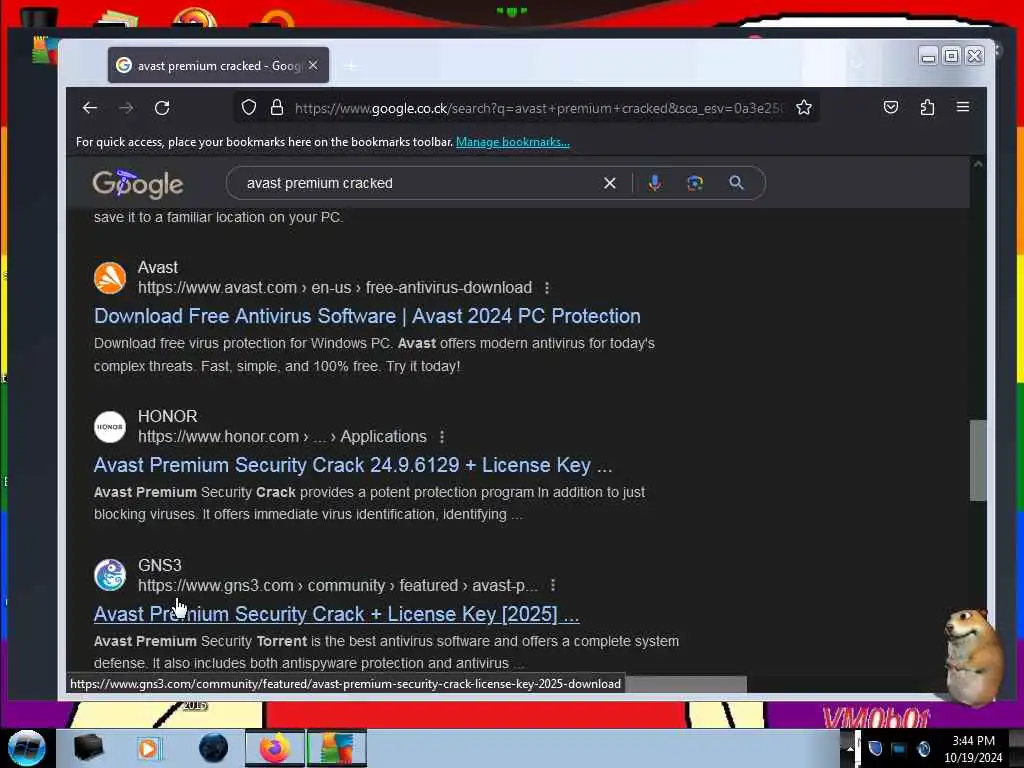
Task: Open a new browser tab
Action: tap(351, 66)
